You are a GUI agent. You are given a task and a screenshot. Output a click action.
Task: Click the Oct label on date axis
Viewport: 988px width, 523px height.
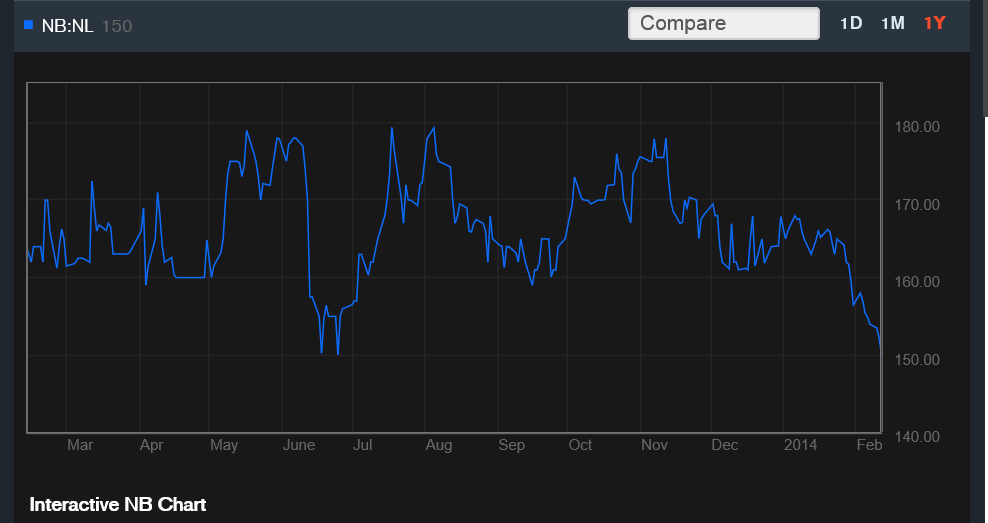[580, 445]
